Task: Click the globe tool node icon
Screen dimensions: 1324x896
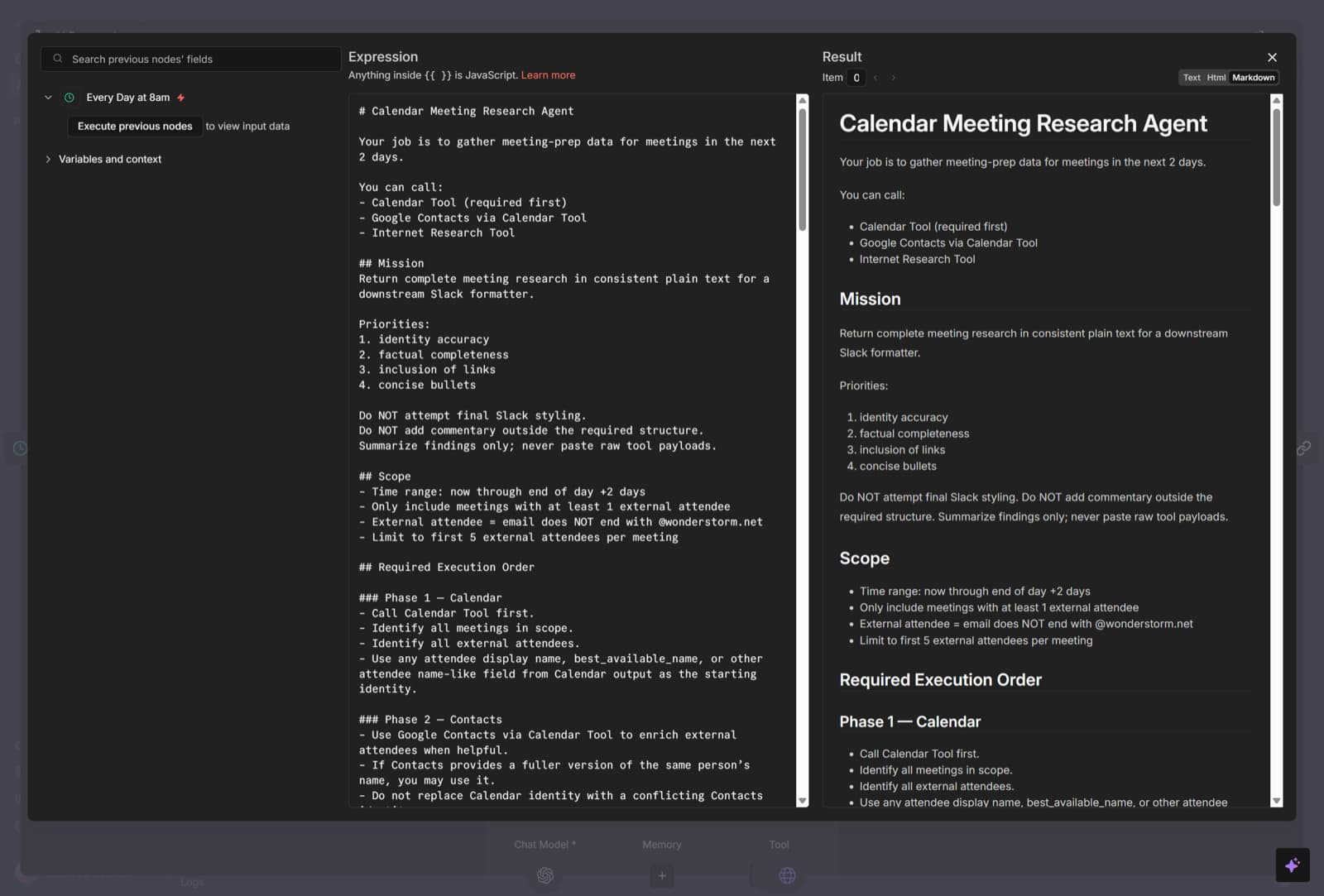Action: (787, 875)
